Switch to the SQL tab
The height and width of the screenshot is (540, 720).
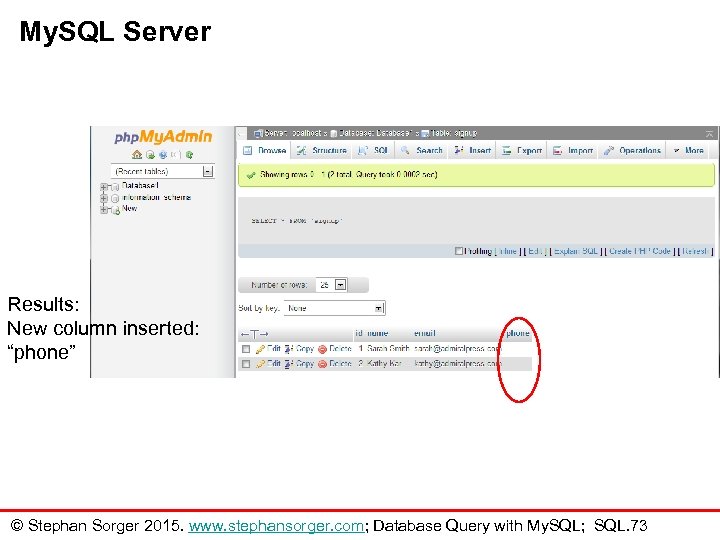point(373,150)
